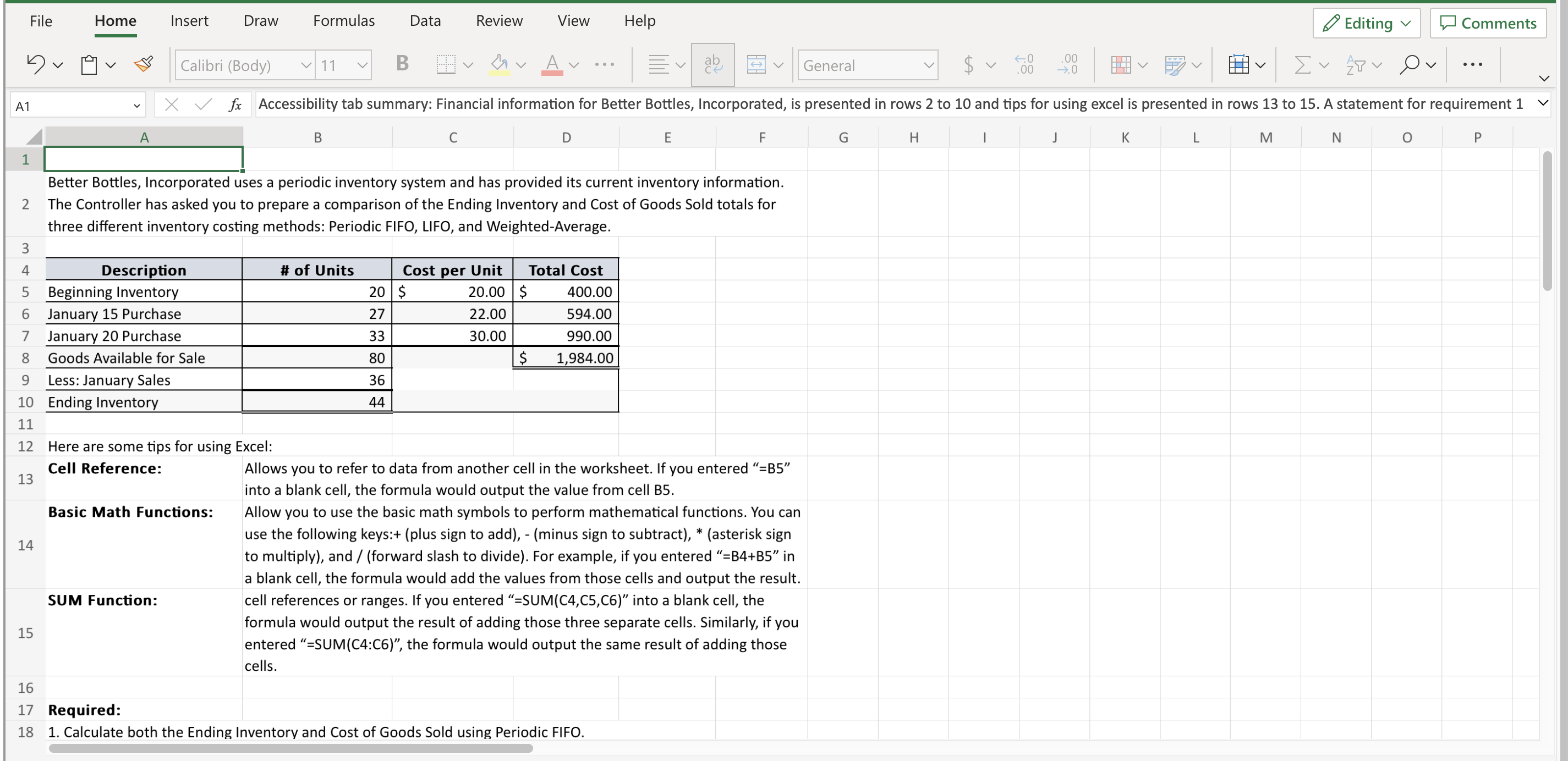Viewport: 1568px width, 761px height.
Task: Switch to the Formulas ribbon tab
Action: 344,21
